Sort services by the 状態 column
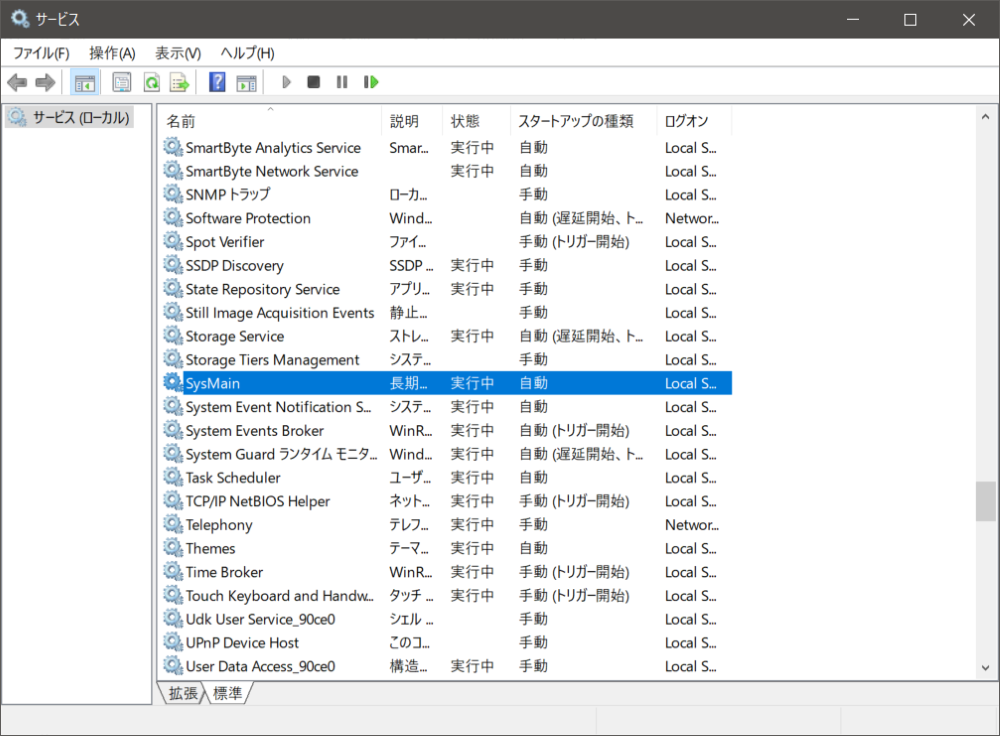1000x736 pixels. (463, 120)
